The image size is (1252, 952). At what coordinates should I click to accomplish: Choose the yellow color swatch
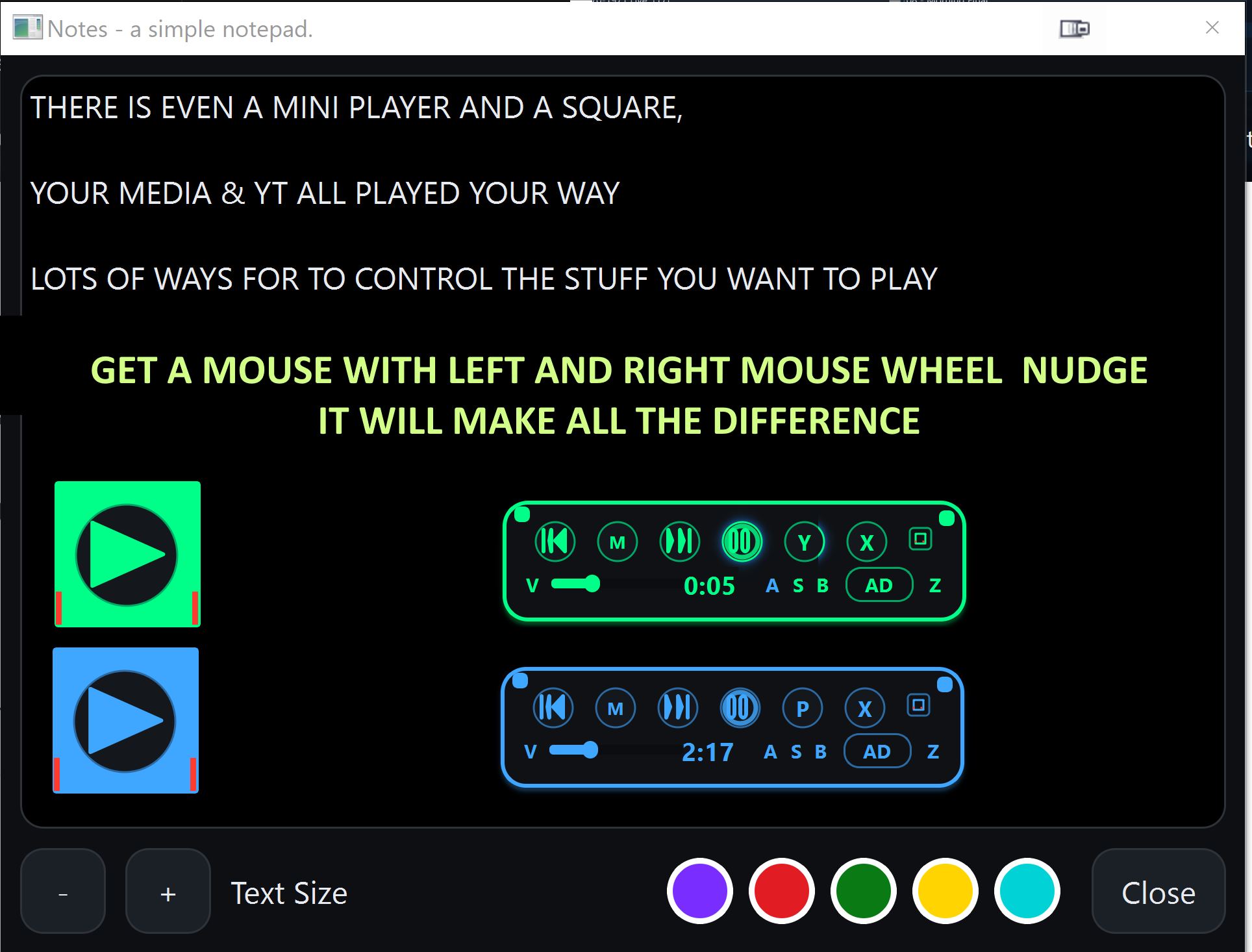coord(945,891)
